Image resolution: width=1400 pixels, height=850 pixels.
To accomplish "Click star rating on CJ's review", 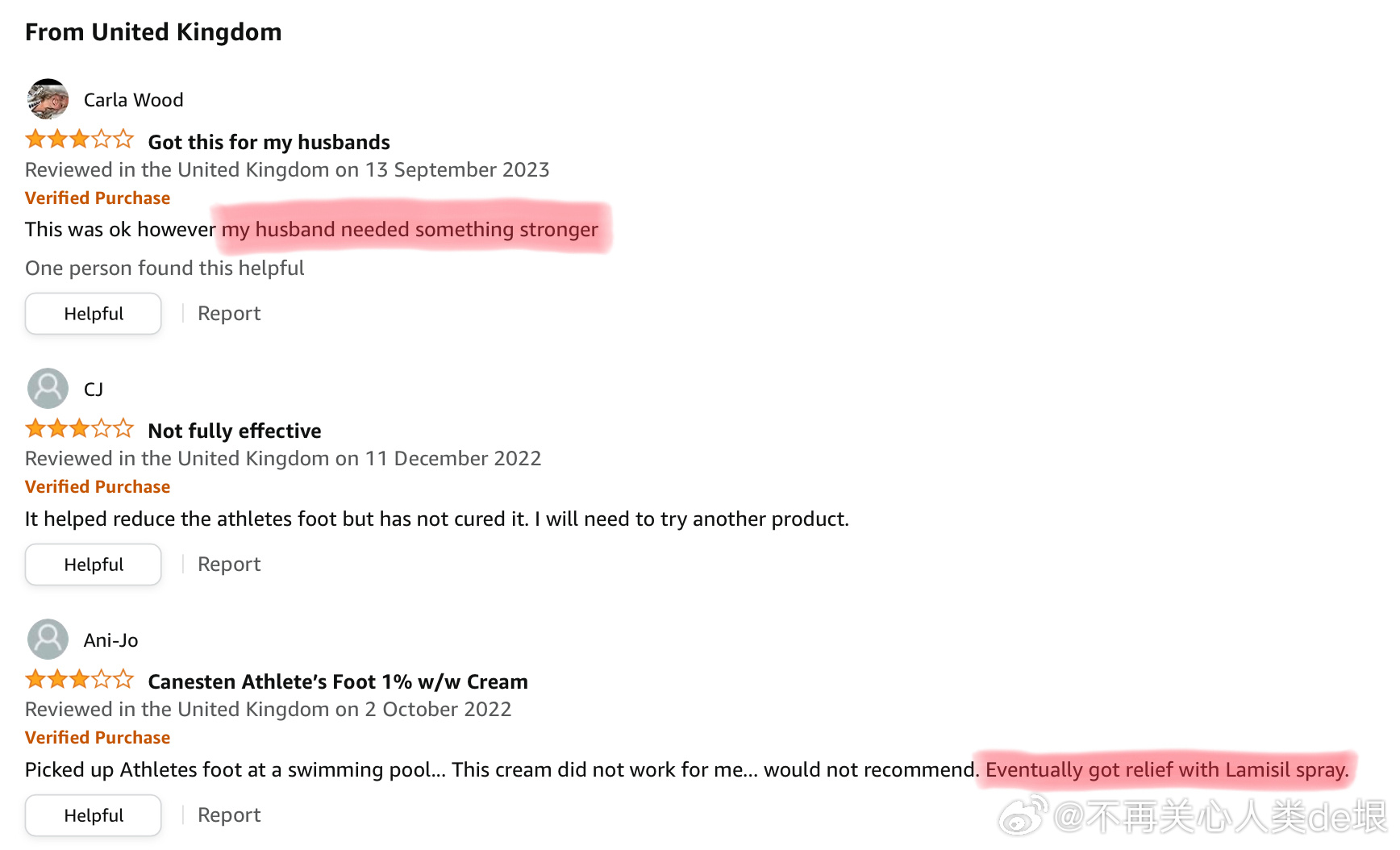I will [x=79, y=429].
